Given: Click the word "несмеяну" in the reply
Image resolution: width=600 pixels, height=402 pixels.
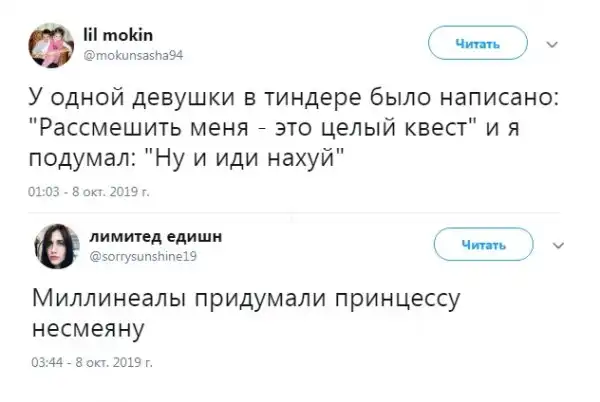Looking at the screenshot, I should (x=90, y=327).
